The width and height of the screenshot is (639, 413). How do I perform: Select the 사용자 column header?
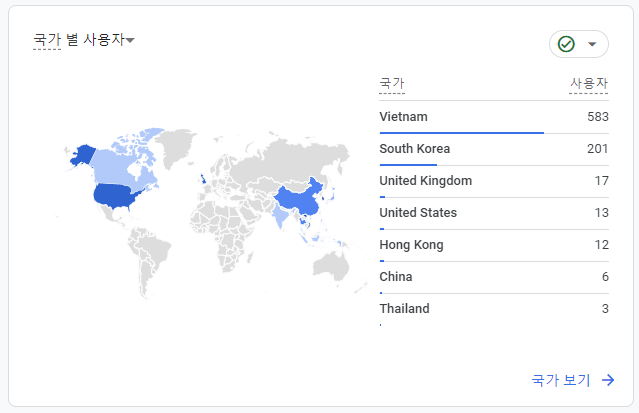coord(589,84)
